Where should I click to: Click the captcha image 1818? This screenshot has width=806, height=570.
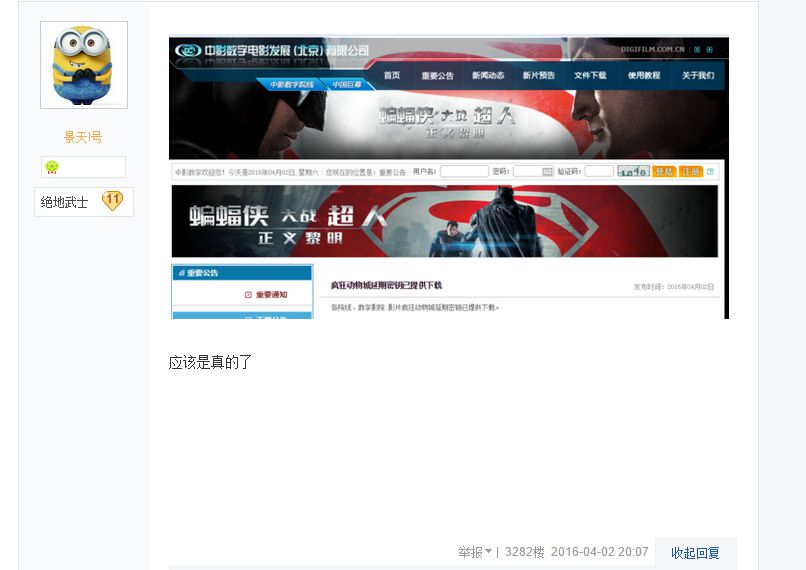click(633, 171)
